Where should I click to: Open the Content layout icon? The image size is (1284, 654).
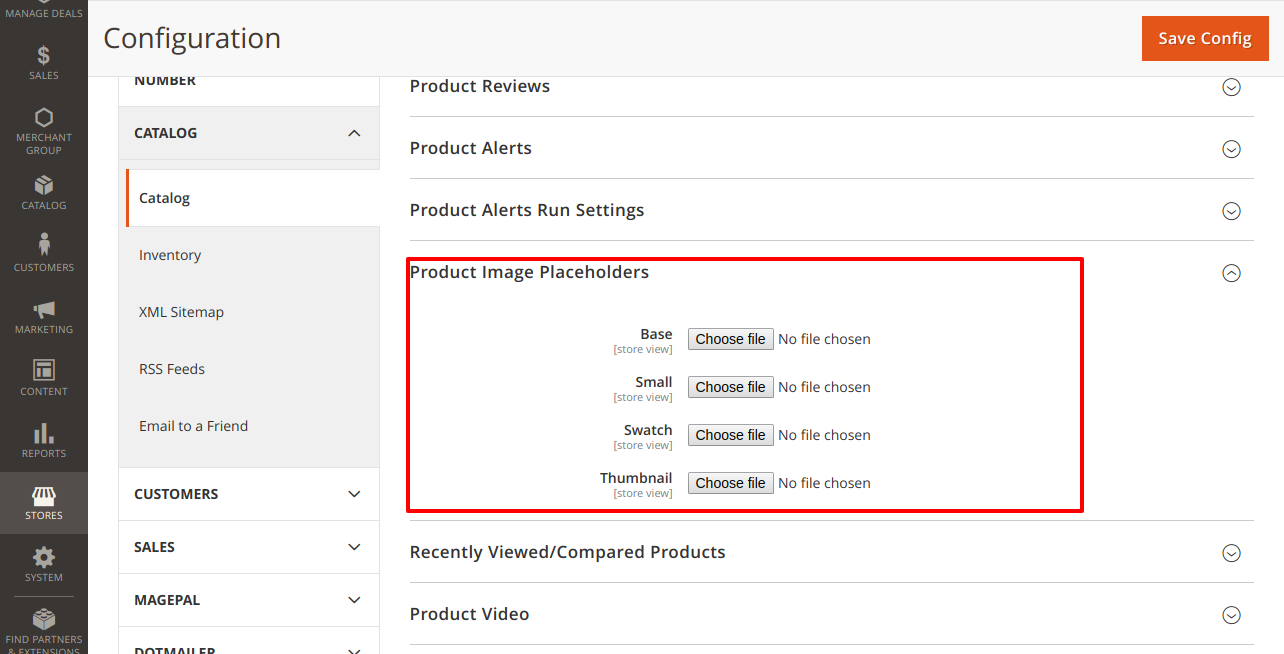(x=44, y=371)
